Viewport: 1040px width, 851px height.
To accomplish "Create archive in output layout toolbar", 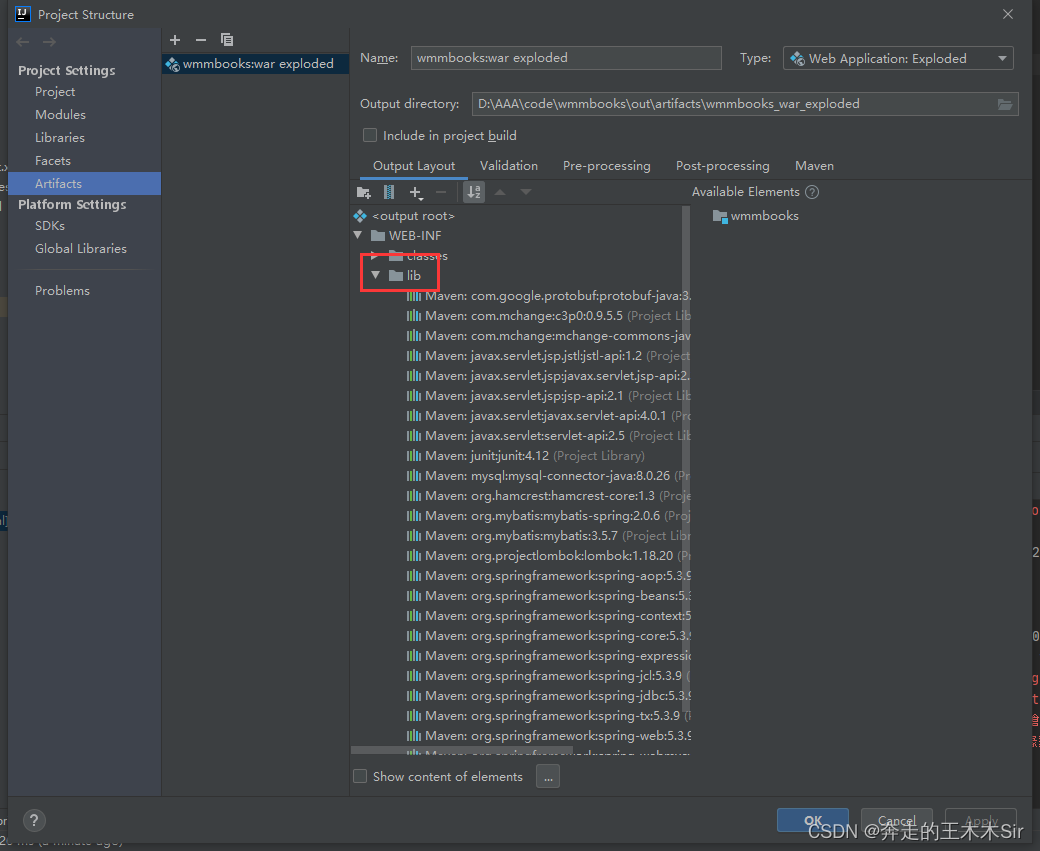I will pyautogui.click(x=389, y=192).
